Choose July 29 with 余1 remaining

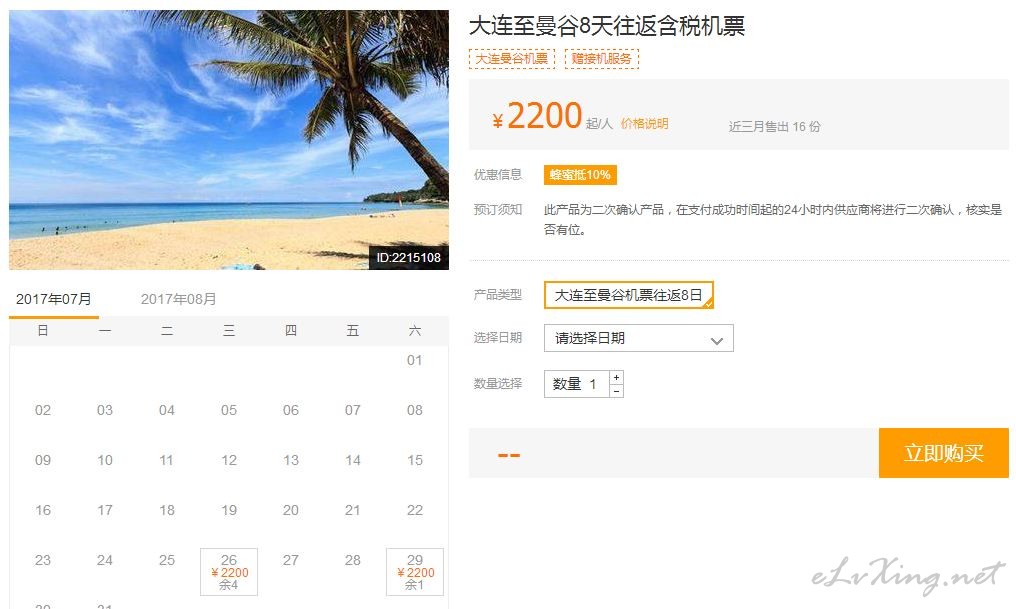[x=415, y=571]
